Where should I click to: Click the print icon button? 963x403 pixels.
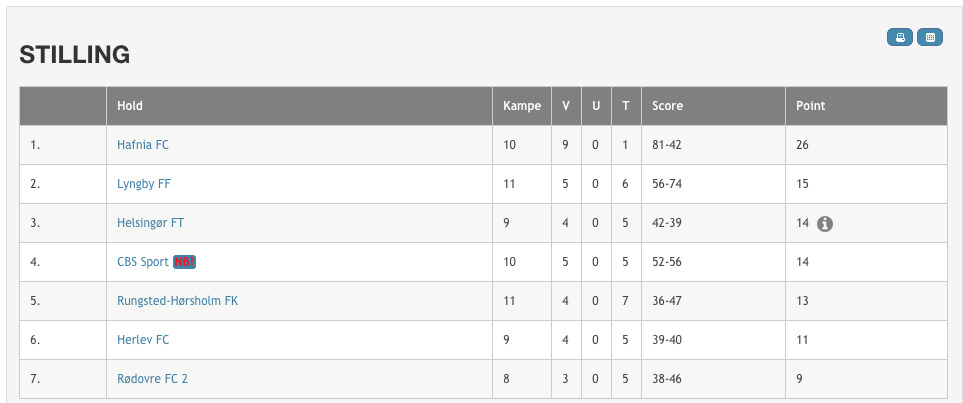coord(899,37)
